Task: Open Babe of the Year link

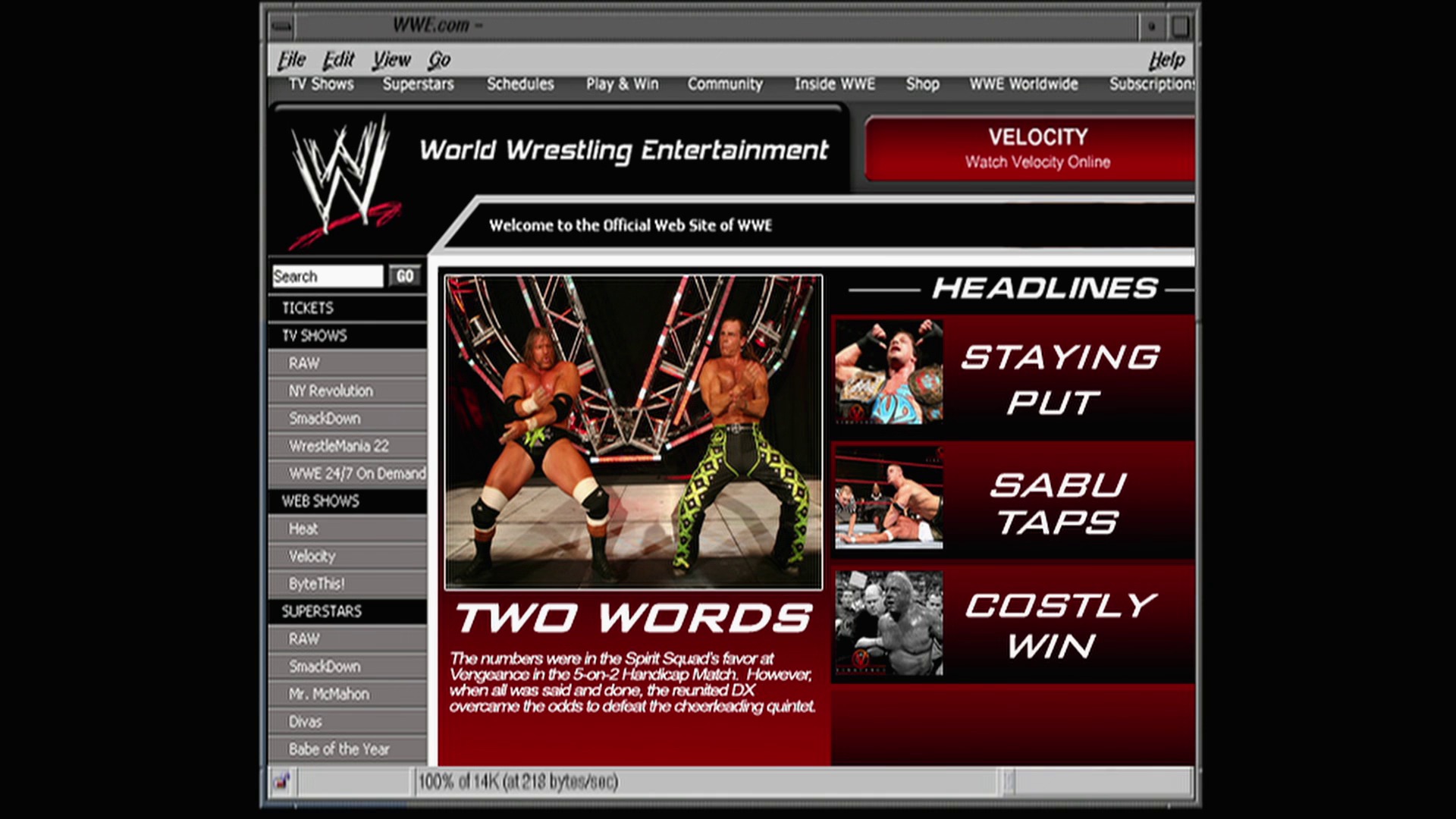Action: coord(347,748)
